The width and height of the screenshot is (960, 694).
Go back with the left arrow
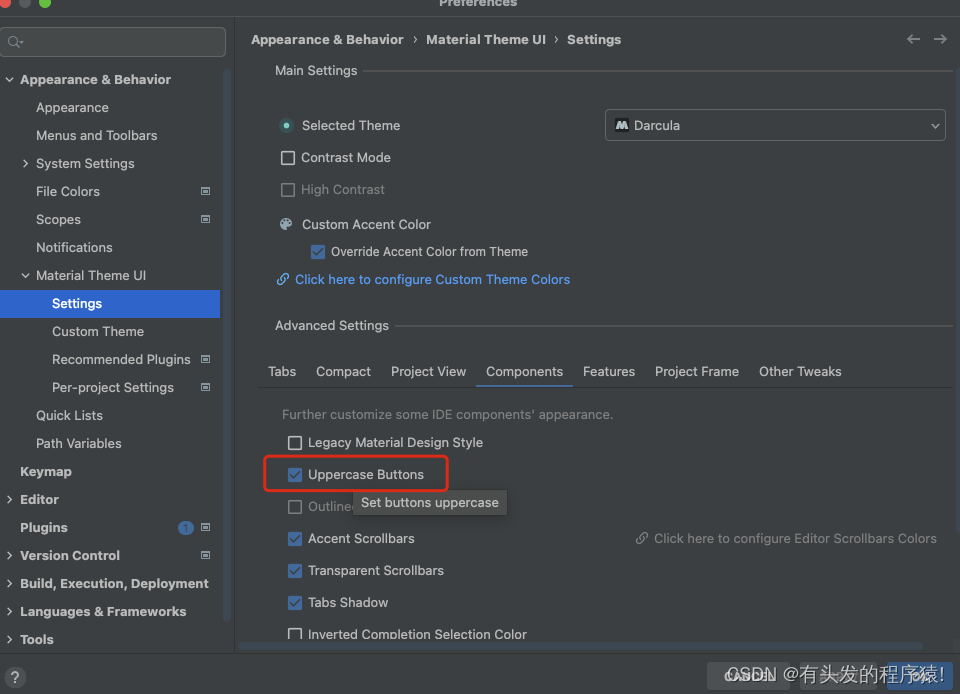[913, 39]
